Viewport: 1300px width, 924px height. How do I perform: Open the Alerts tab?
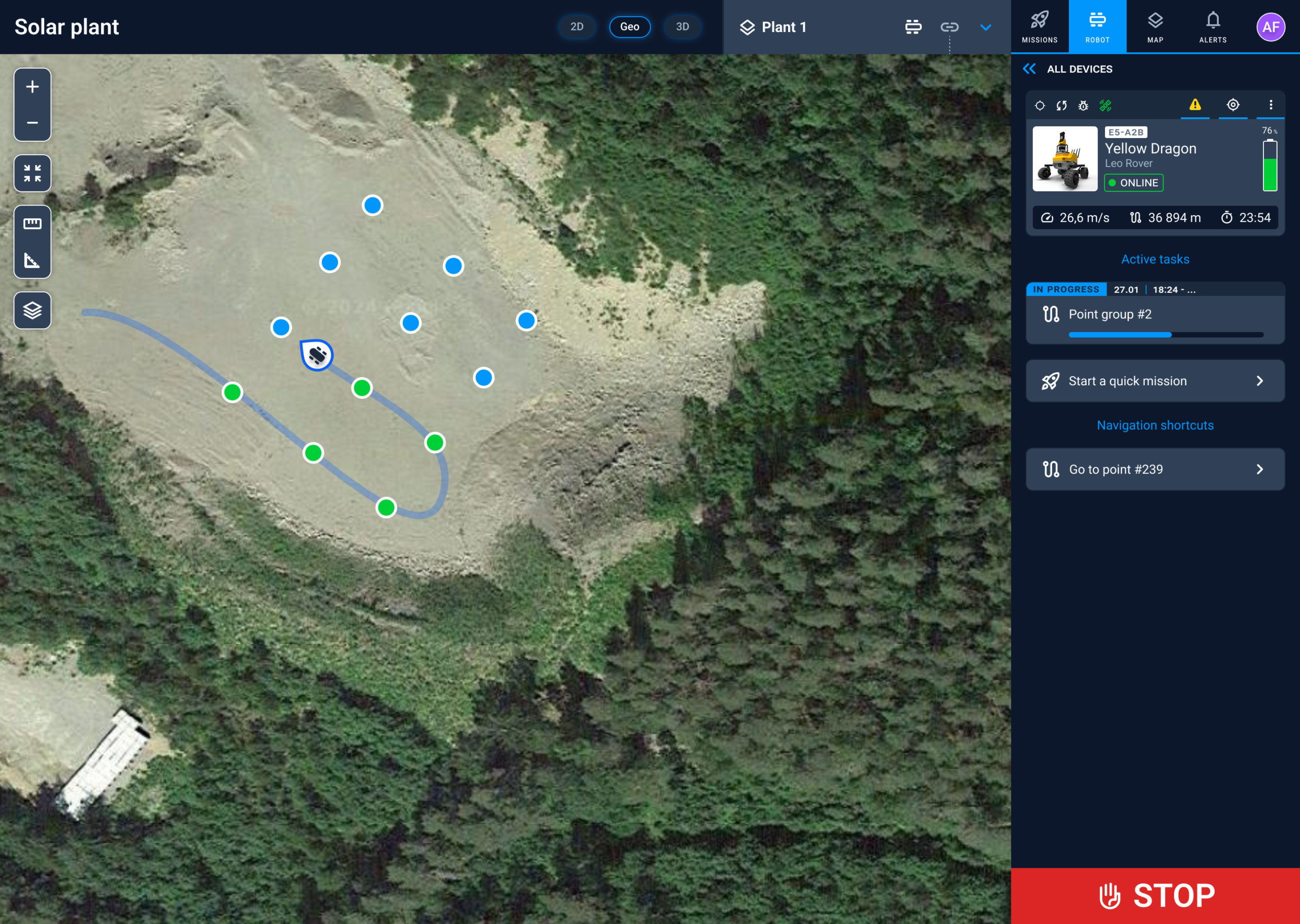(1212, 27)
